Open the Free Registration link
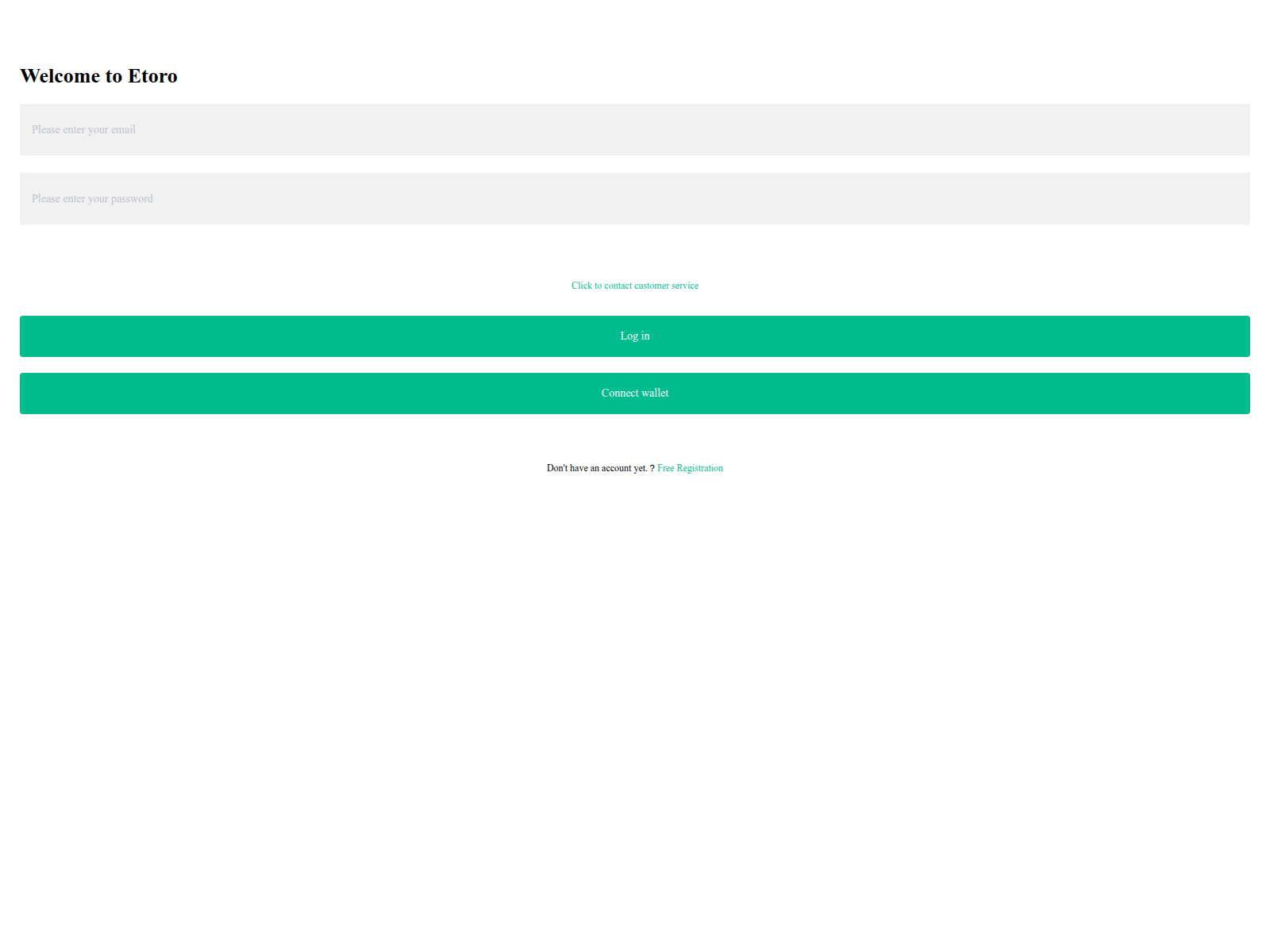 point(690,468)
